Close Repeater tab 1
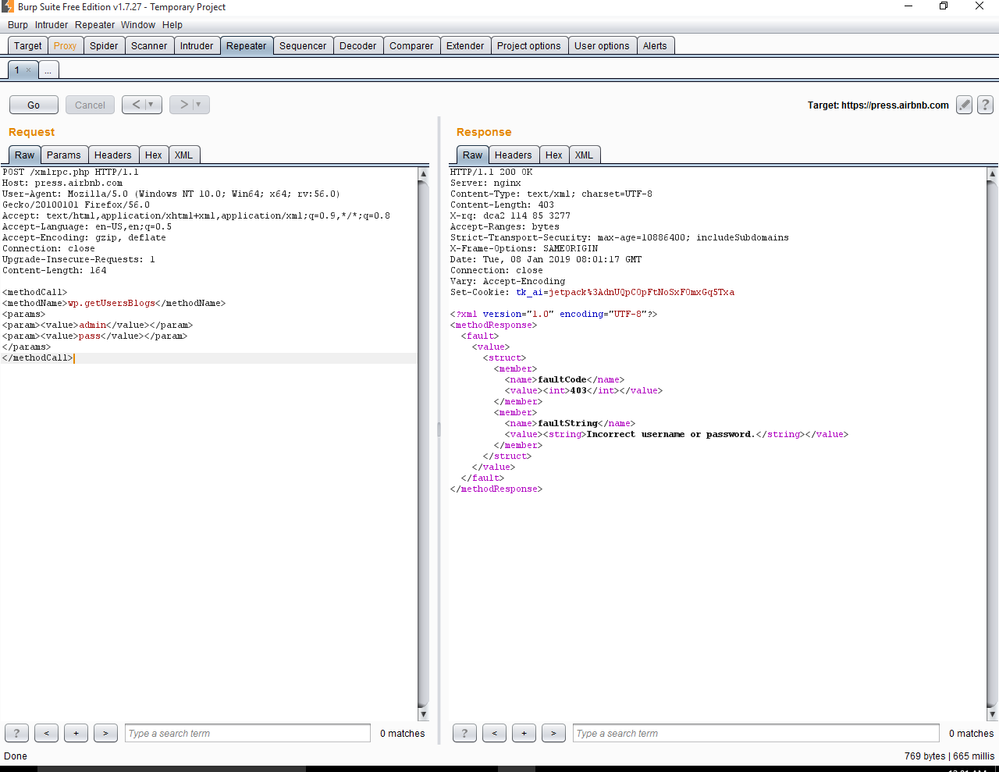999x772 pixels. click(x=28, y=70)
